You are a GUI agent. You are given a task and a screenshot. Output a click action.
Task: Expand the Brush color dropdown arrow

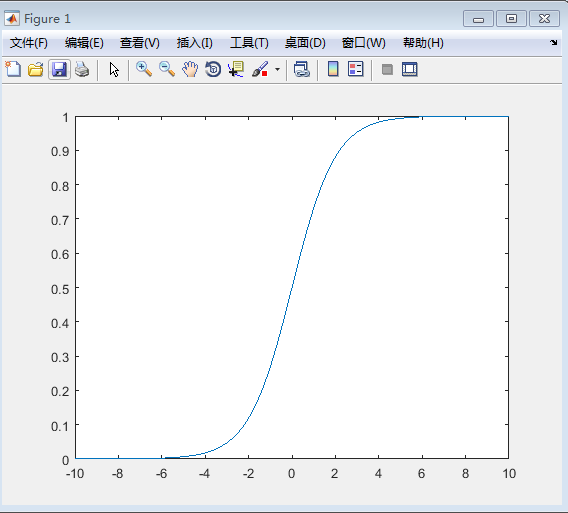(x=277, y=69)
